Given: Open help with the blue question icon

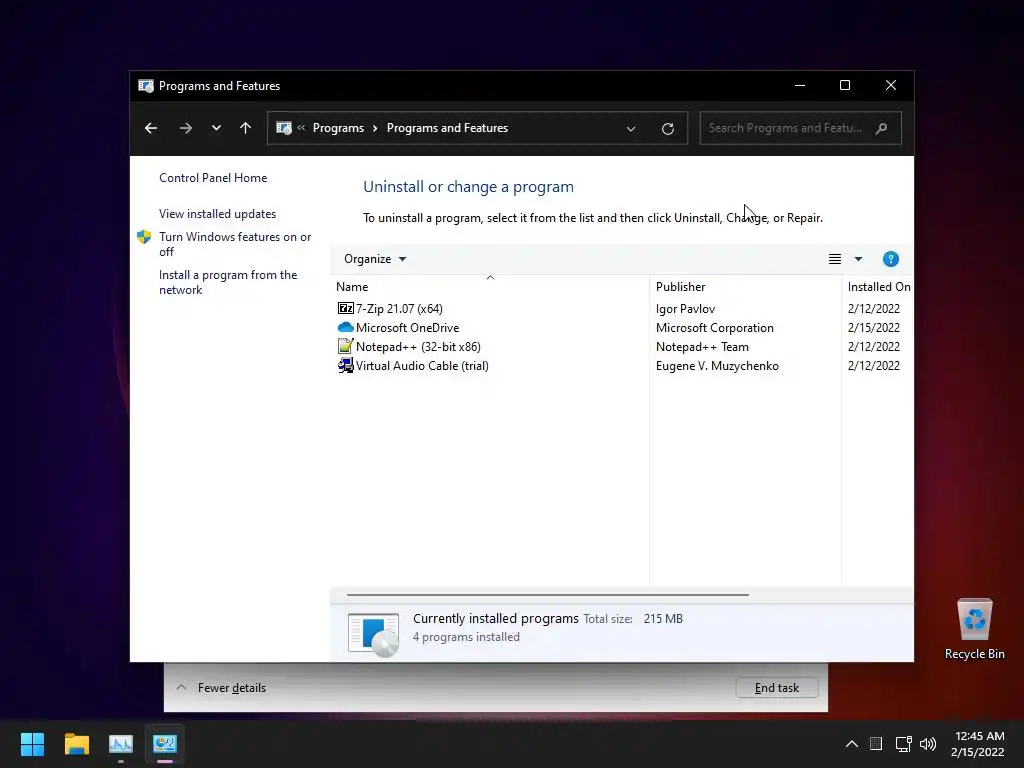Looking at the screenshot, I should coord(890,259).
